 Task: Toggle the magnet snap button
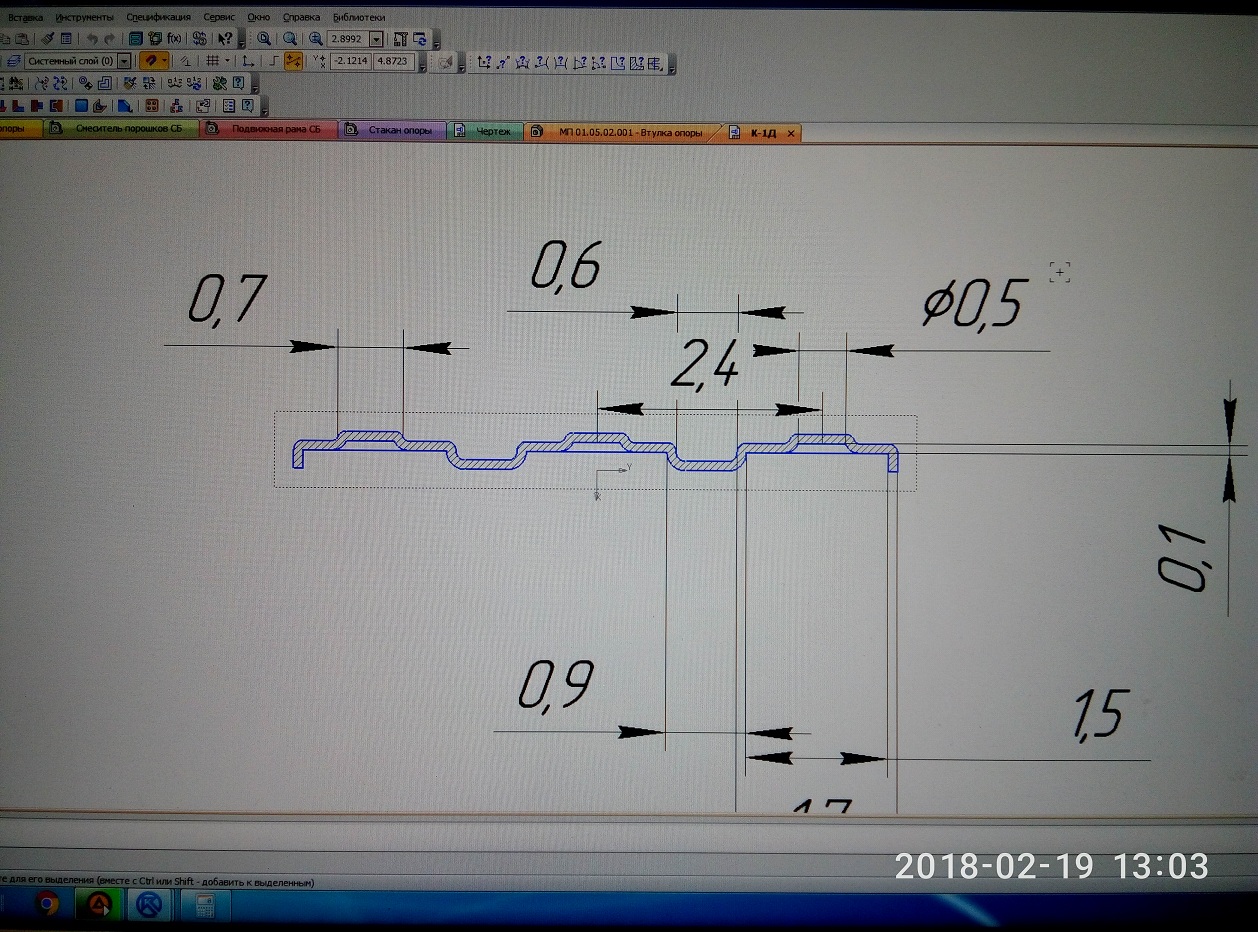tap(153, 61)
